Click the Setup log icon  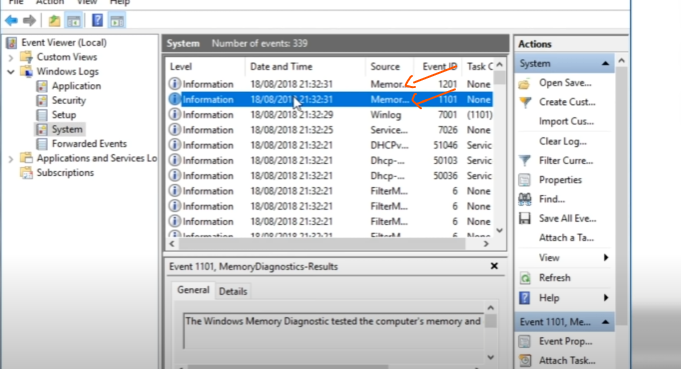[x=42, y=115]
